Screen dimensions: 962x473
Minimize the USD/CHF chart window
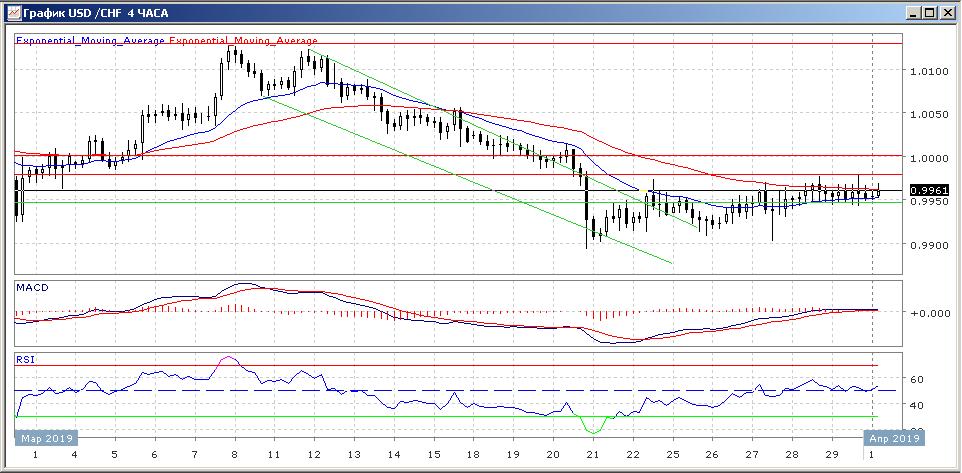[x=915, y=12]
